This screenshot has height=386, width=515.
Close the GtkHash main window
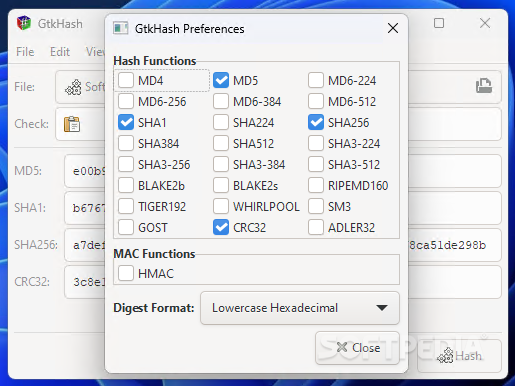[x=485, y=23]
